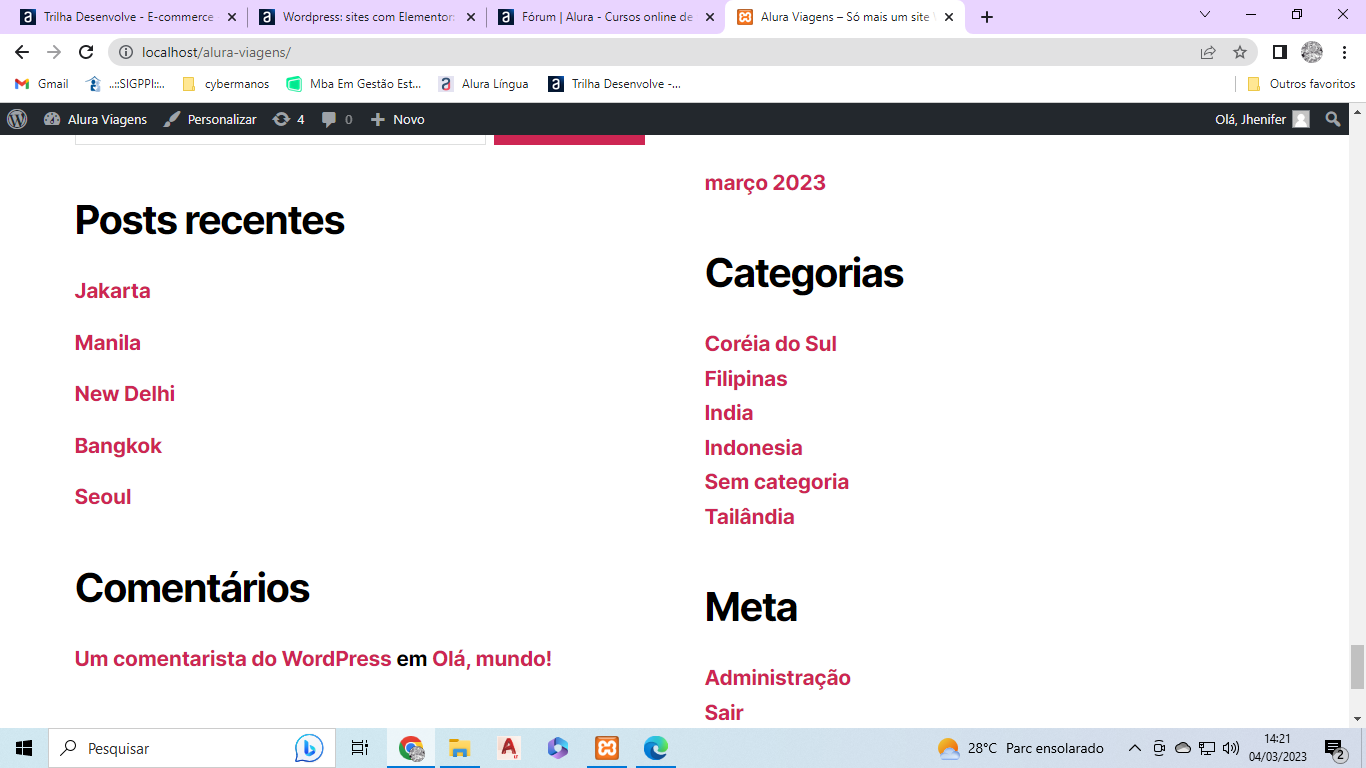This screenshot has width=1366, height=768.
Task: Click the updates icon showing 4
Action: pos(288,119)
